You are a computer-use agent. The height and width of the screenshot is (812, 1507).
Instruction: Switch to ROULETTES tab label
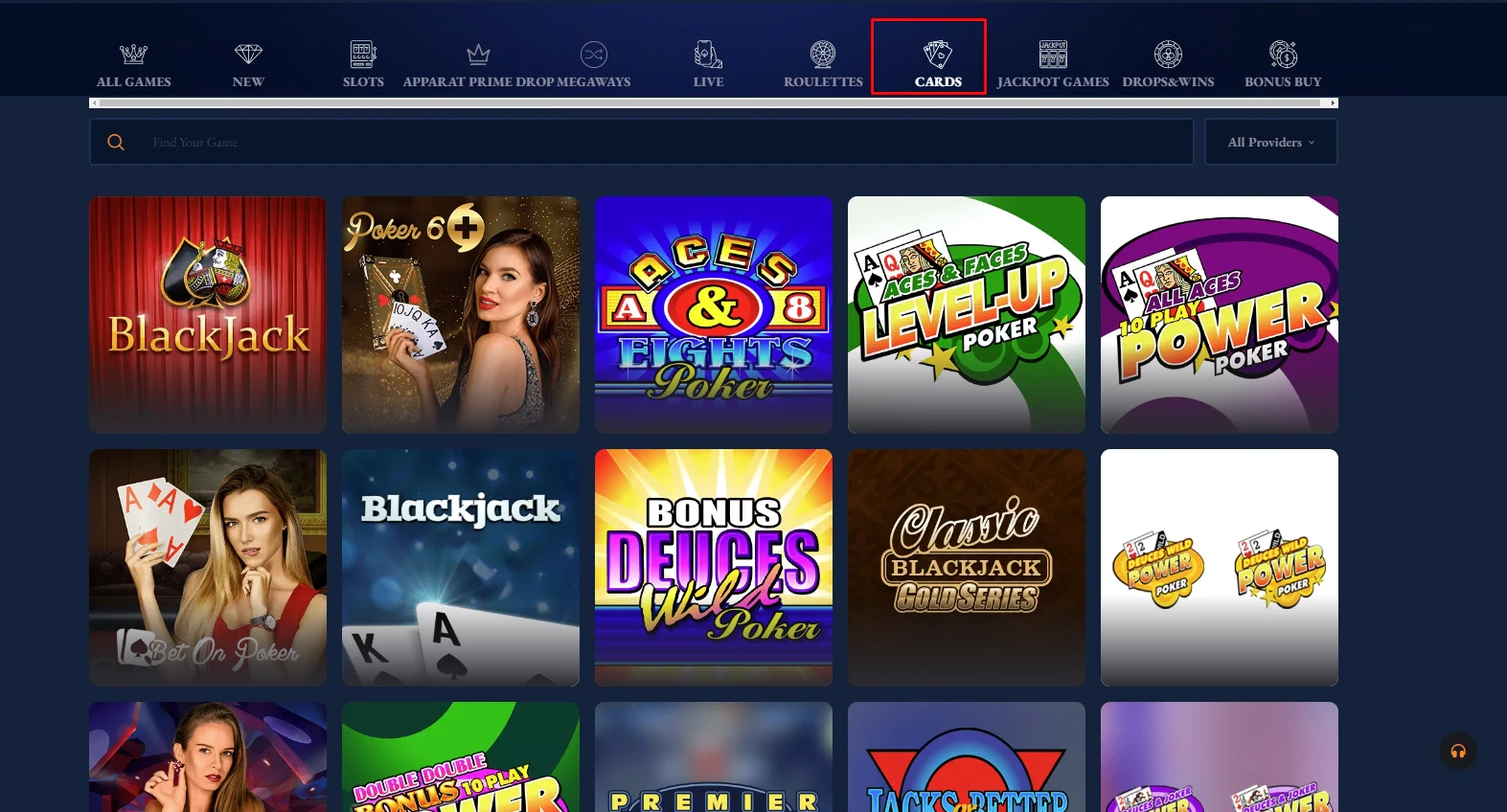823,82
